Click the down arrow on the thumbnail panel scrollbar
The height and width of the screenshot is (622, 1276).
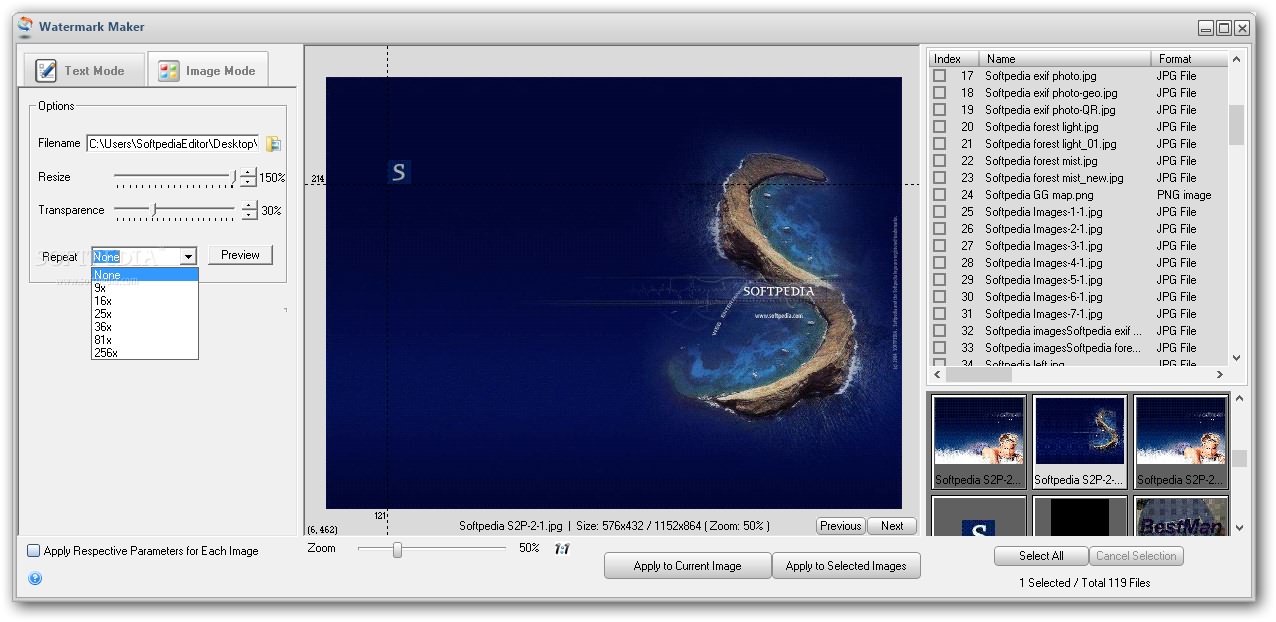pyautogui.click(x=1239, y=527)
